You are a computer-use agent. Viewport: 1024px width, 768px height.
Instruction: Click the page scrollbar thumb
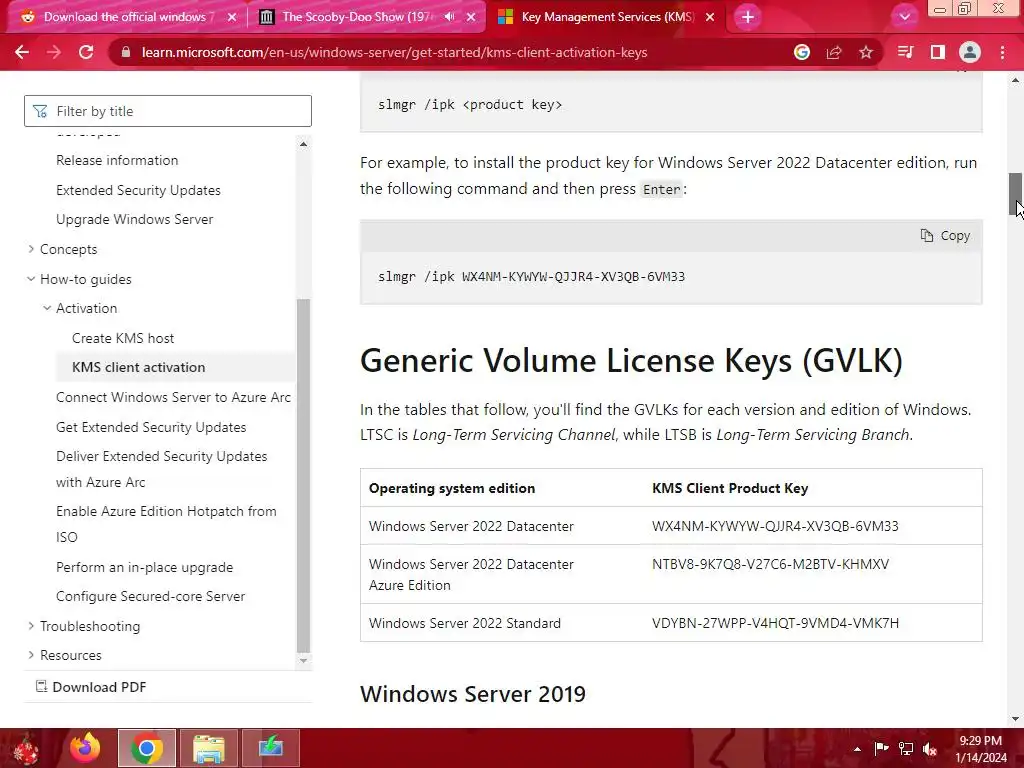(1016, 194)
